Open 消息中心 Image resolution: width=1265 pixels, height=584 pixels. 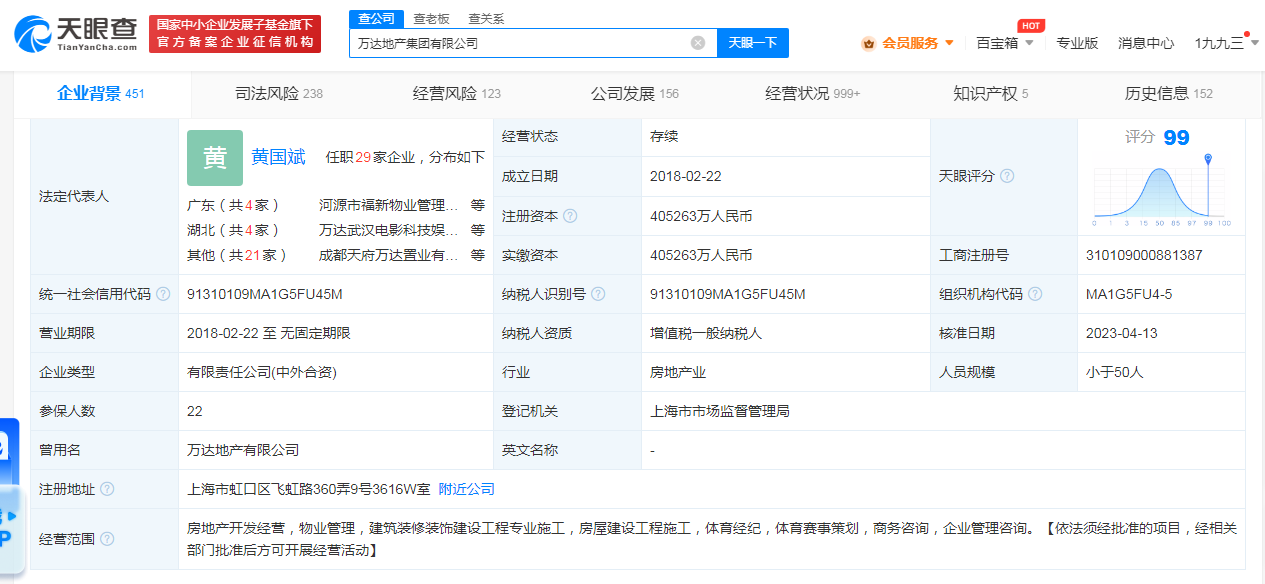pyautogui.click(x=1146, y=43)
